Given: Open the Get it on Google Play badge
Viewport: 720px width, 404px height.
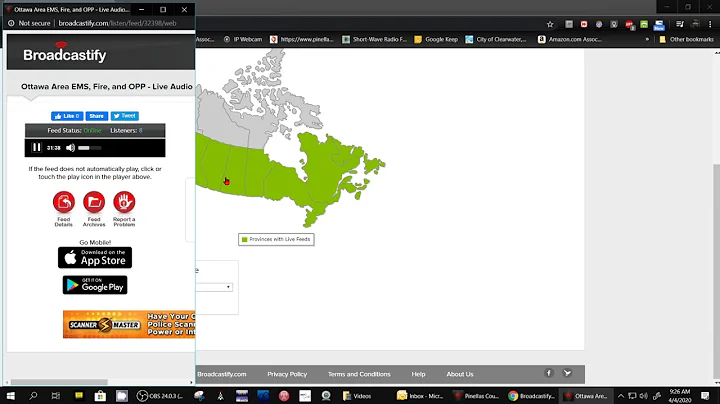Looking at the screenshot, I should [x=95, y=285].
